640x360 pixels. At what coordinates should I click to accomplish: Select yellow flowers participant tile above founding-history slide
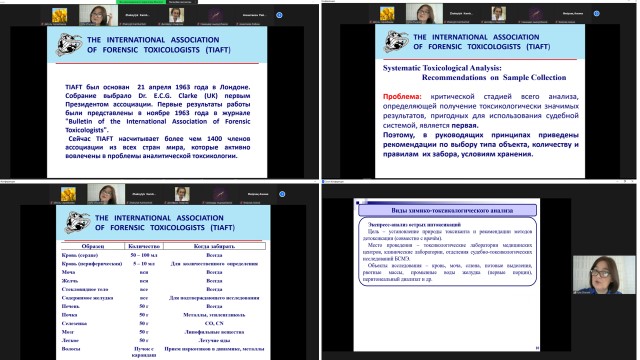(60, 15)
